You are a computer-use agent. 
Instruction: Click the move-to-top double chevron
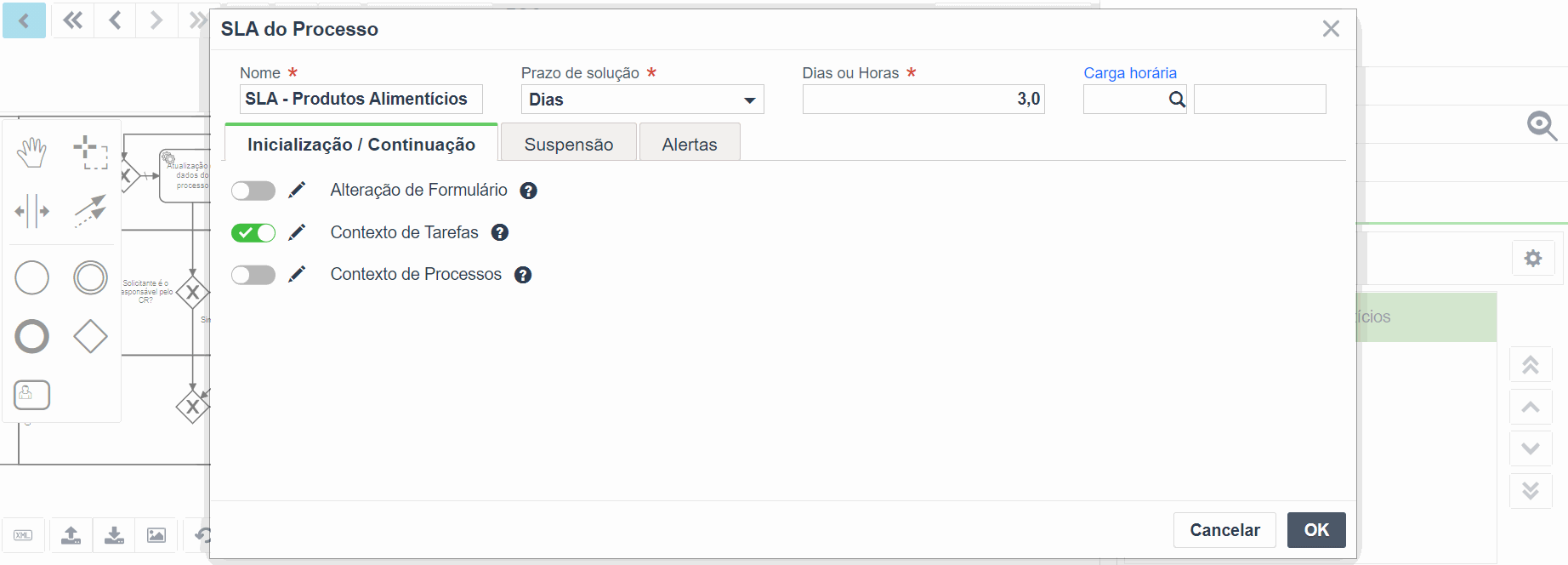point(1531,365)
